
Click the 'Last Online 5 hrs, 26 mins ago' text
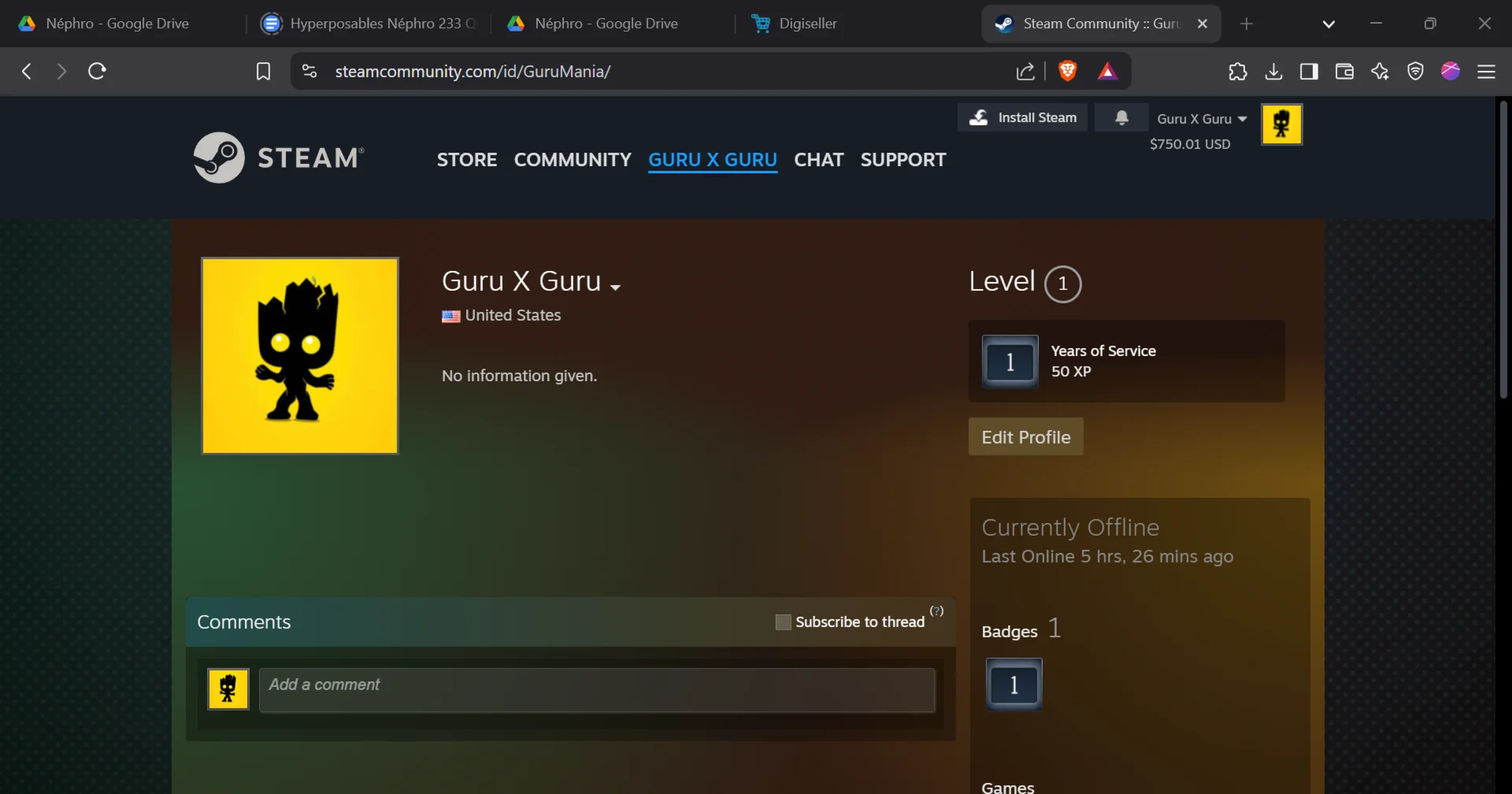tap(1107, 556)
